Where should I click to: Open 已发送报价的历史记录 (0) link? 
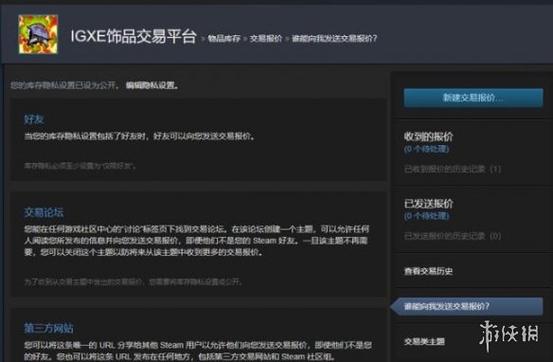[x=452, y=236]
